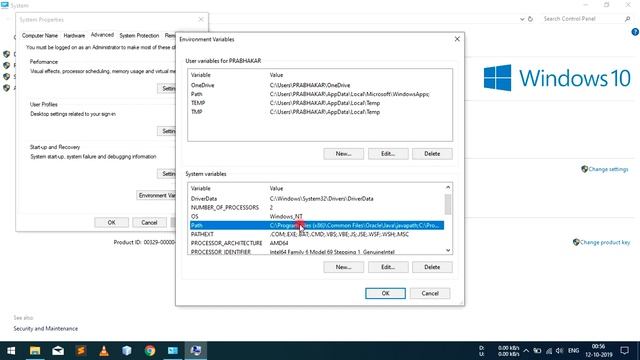Select the PROCESSOR_ARCHITECTURE system variable
This screenshot has width=640, height=360.
click(316, 243)
